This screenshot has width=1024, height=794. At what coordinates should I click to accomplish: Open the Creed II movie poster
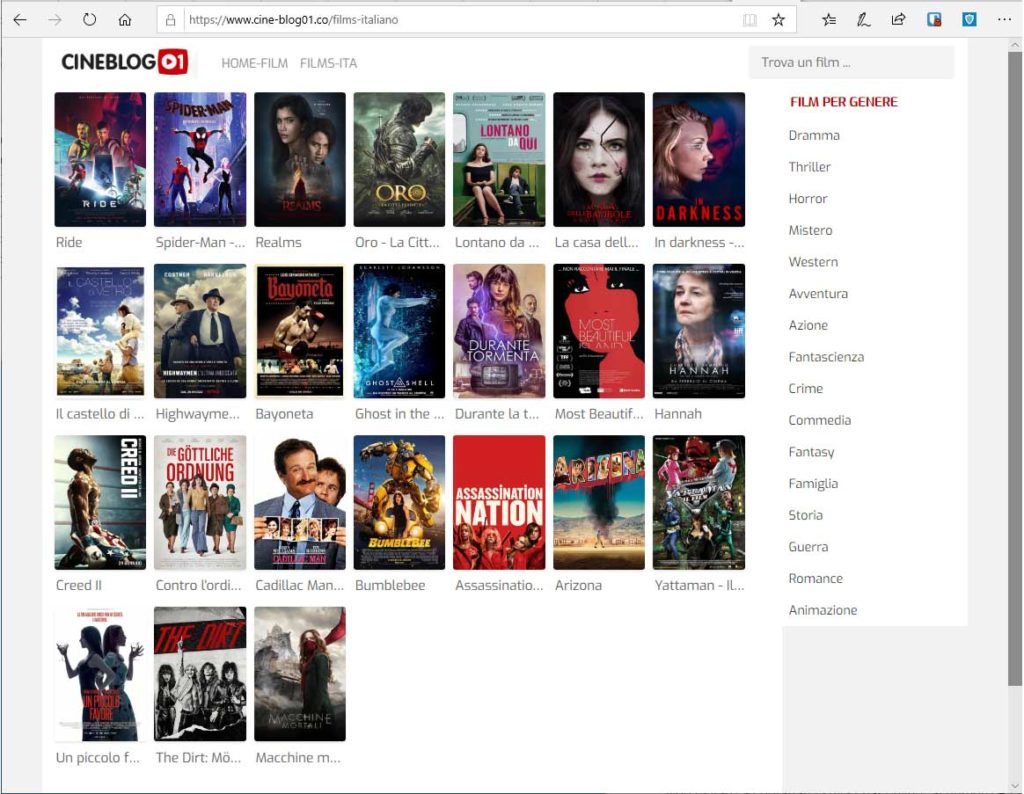(100, 502)
